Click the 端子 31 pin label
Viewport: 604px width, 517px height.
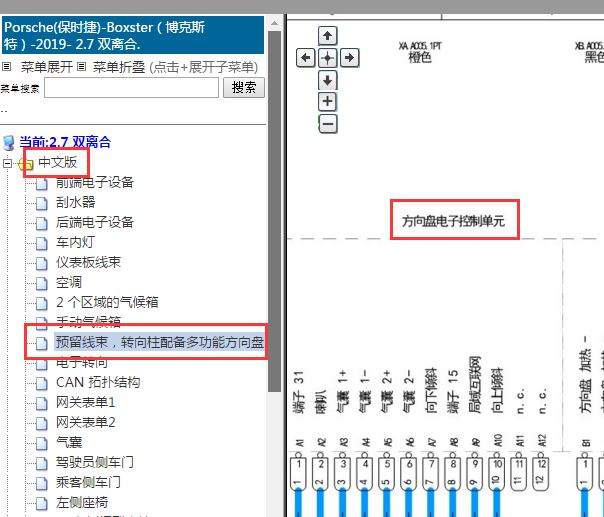[x=299, y=392]
